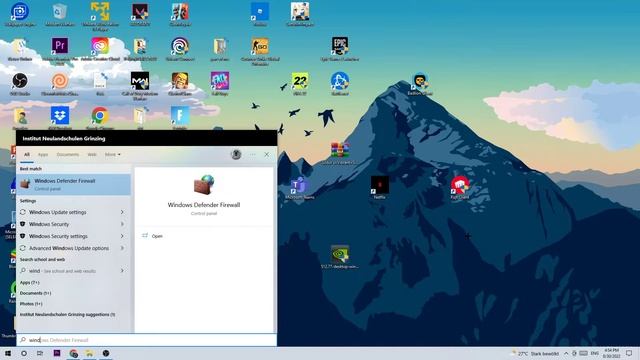
Task: Switch to the Web search tab
Action: pos(92,155)
